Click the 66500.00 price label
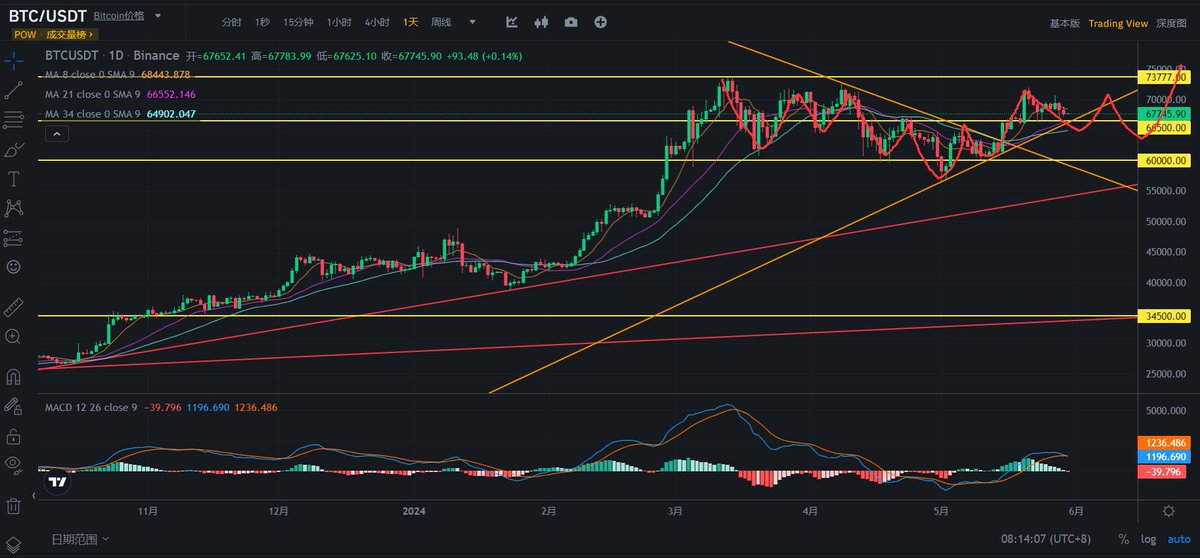The image size is (1200, 558). tap(1166, 128)
